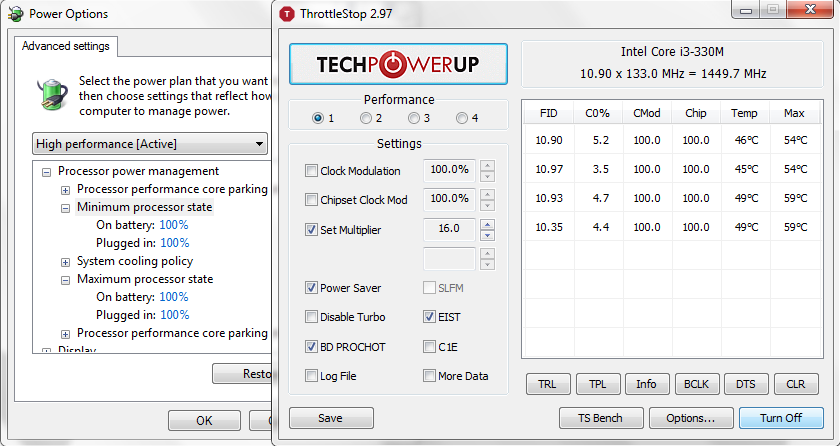
Task: Click the 46°C temperature cell
Action: [x=746, y=140]
